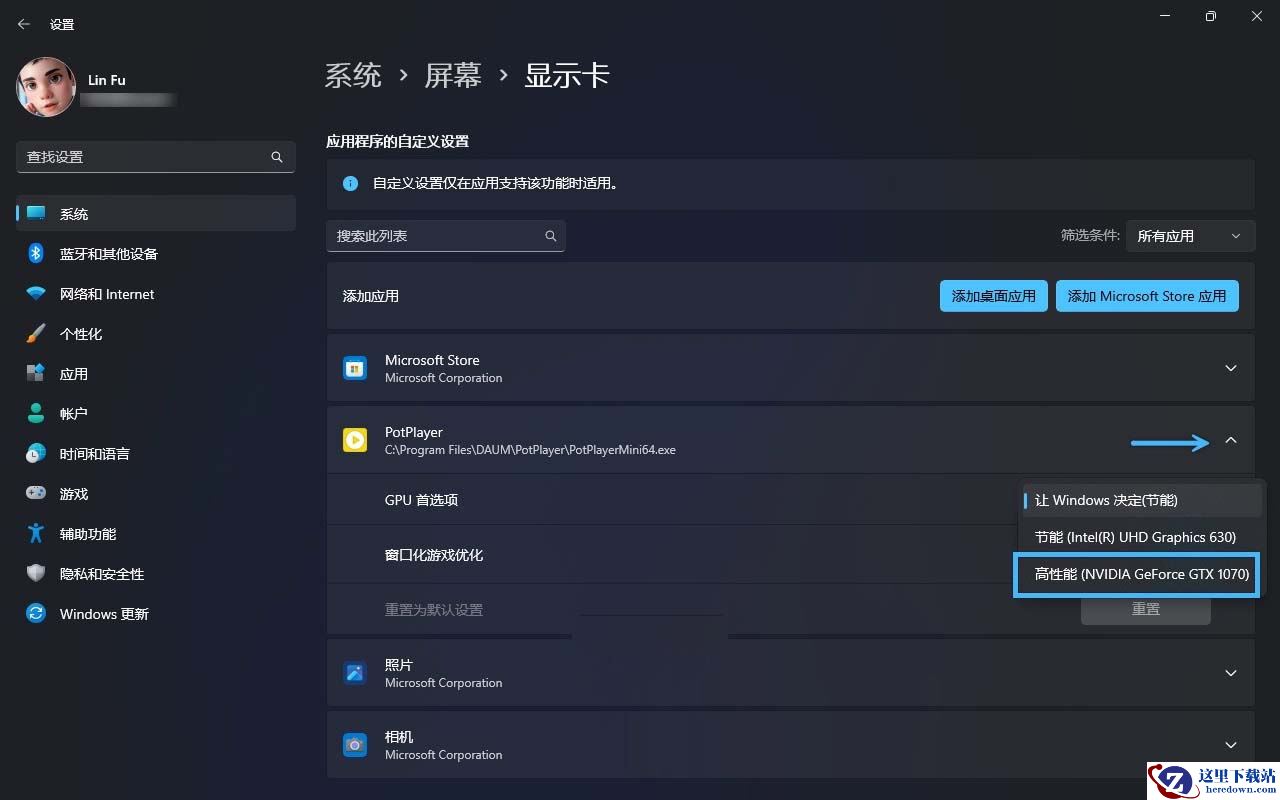Click magnifier icon in 搜索此列表 box

(x=551, y=236)
